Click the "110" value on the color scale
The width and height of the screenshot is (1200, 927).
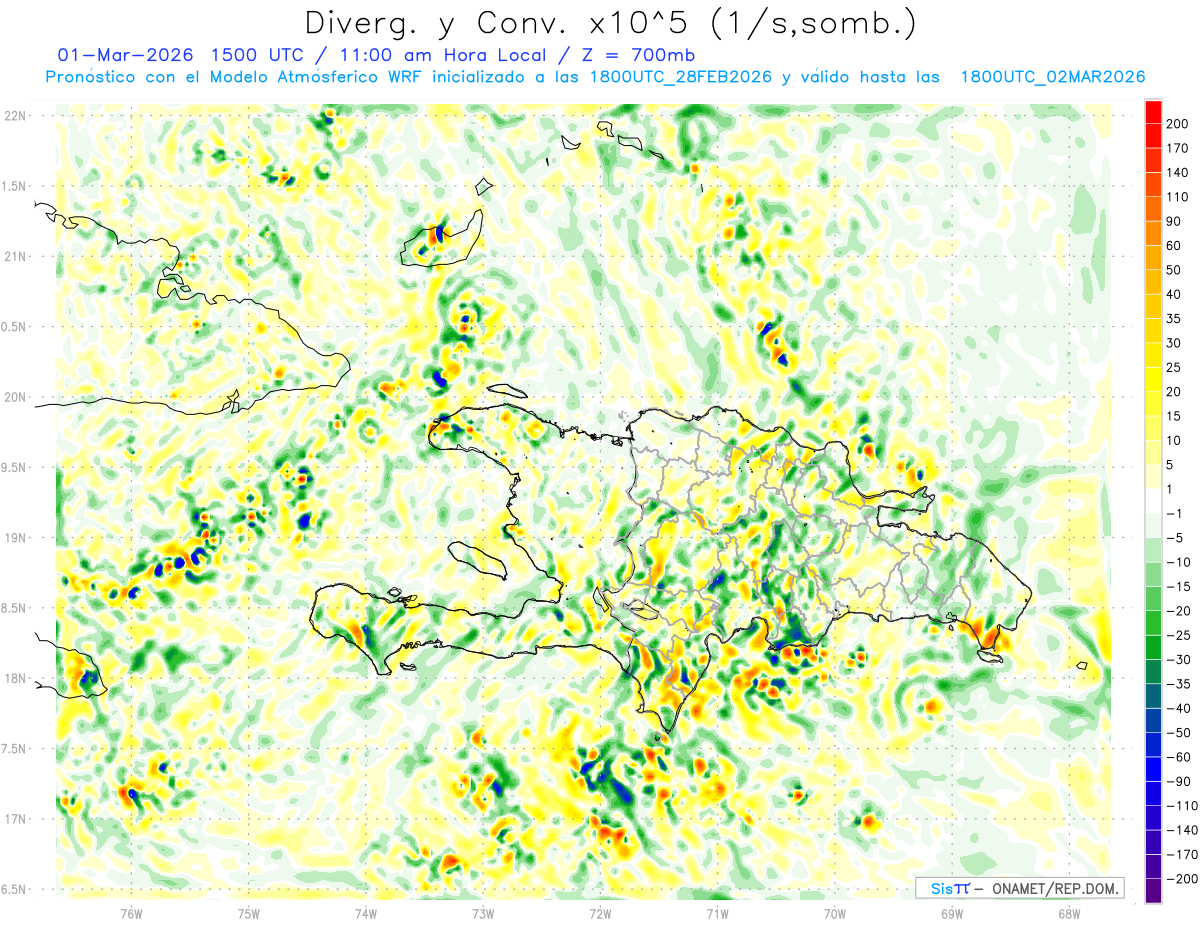[1177, 197]
